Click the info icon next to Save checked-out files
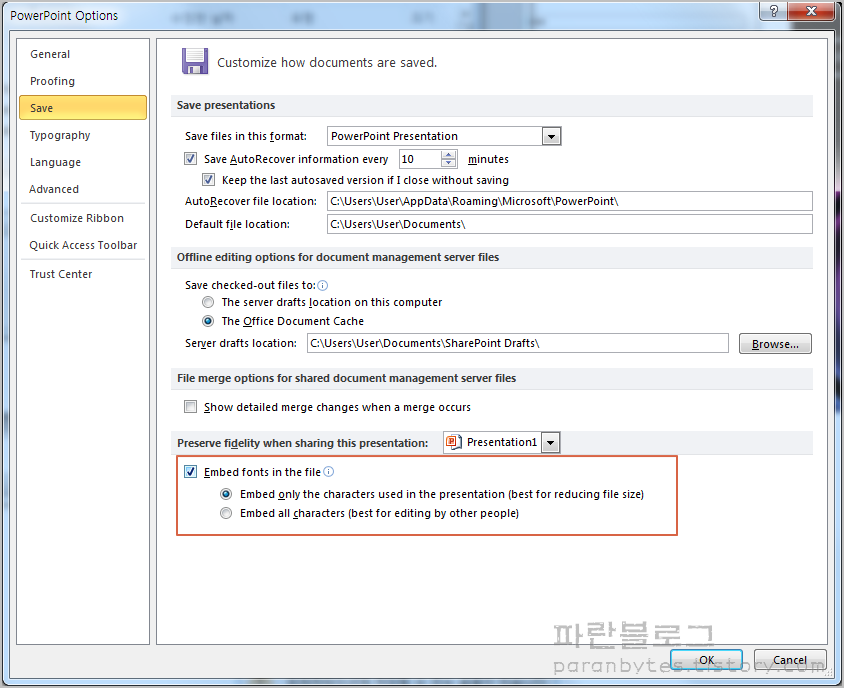Image resolution: width=844 pixels, height=688 pixels. pos(322,285)
